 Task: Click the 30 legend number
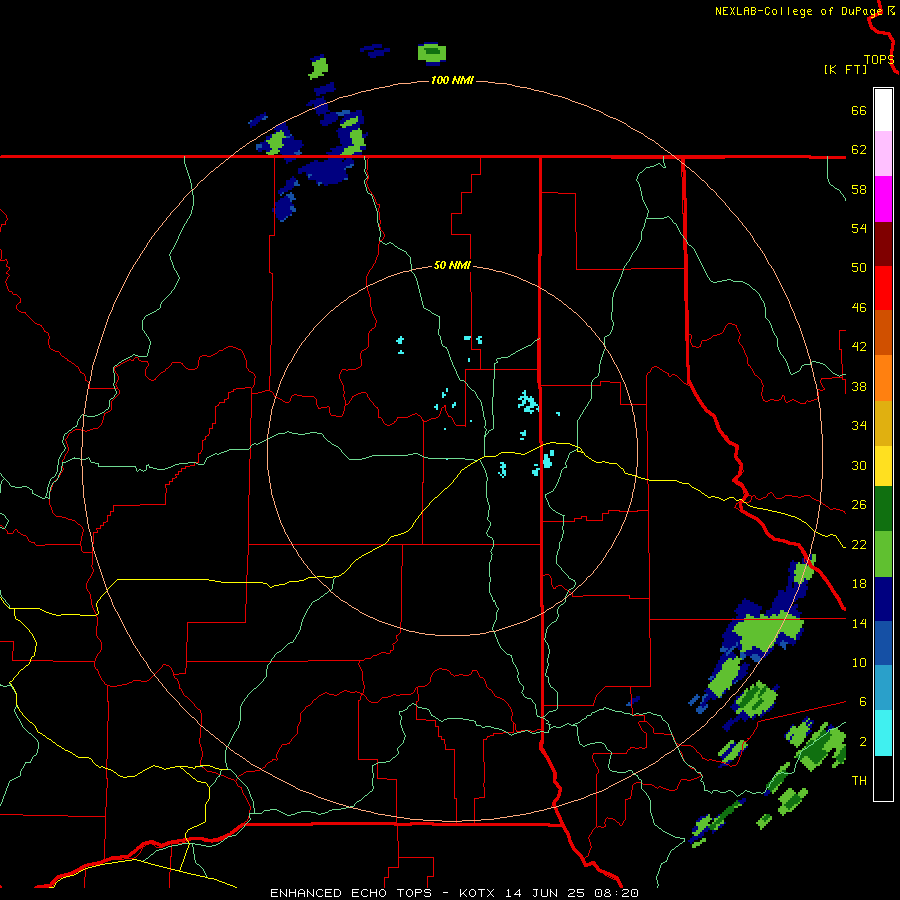click(859, 465)
